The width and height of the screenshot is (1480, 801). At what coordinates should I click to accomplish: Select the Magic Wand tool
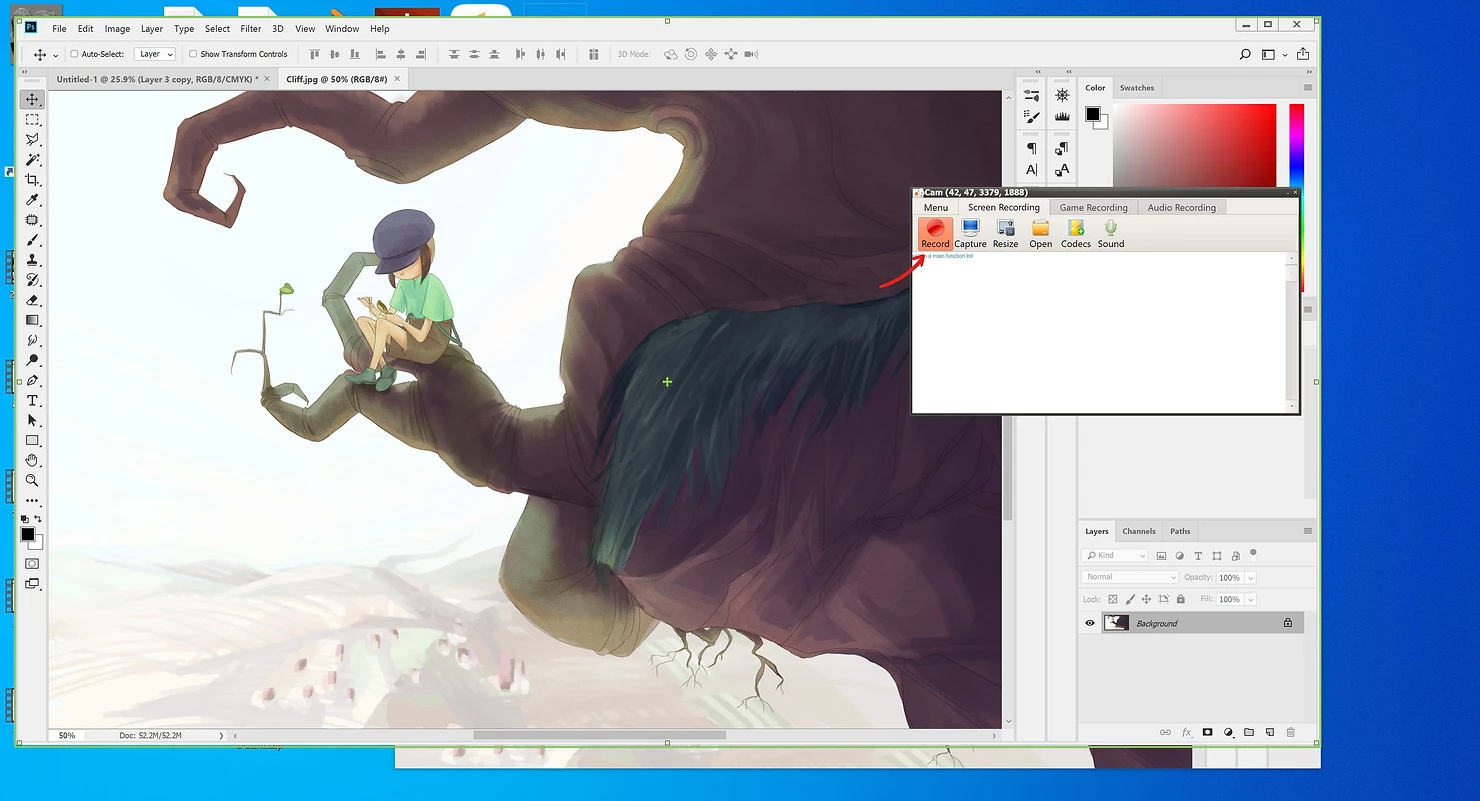[x=32, y=159]
